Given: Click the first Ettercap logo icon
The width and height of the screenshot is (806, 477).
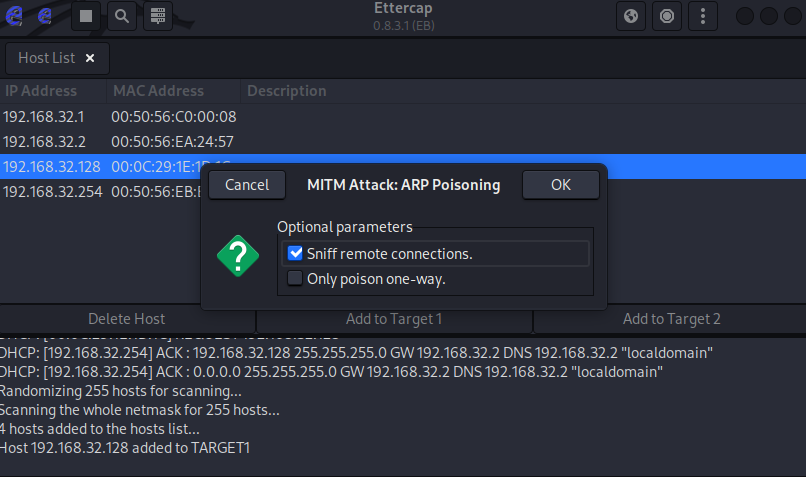Looking at the screenshot, I should tap(16, 16).
